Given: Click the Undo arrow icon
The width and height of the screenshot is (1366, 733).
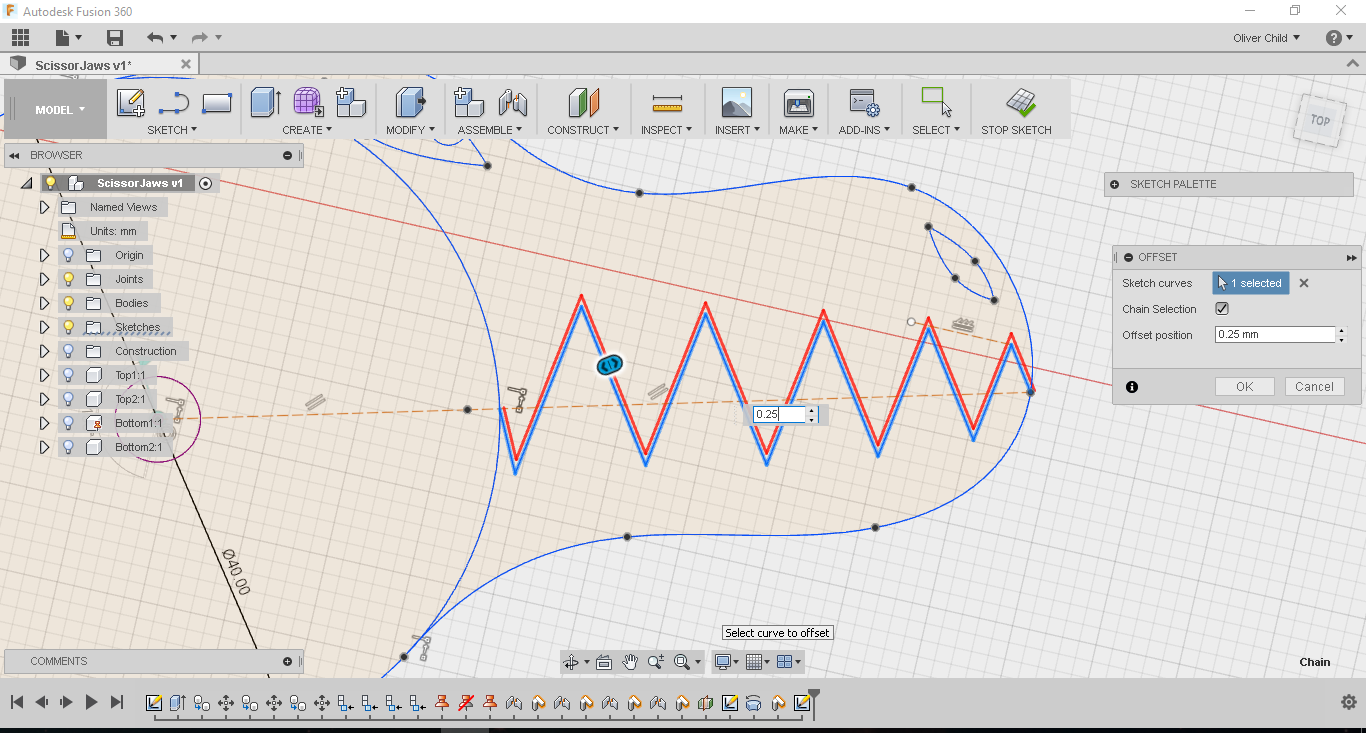Looking at the screenshot, I should 155,38.
